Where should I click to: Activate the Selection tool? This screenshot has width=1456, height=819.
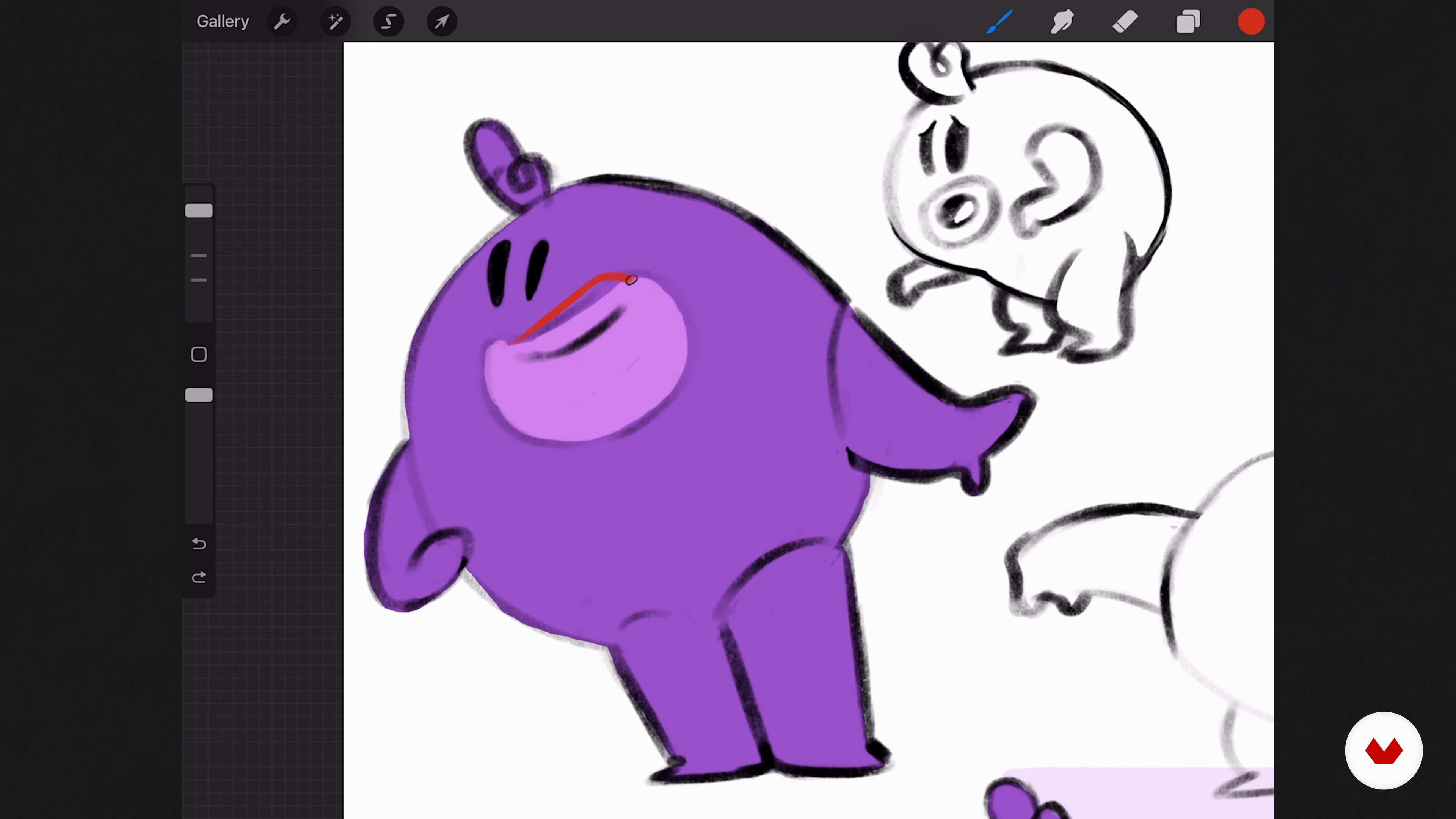point(388,22)
